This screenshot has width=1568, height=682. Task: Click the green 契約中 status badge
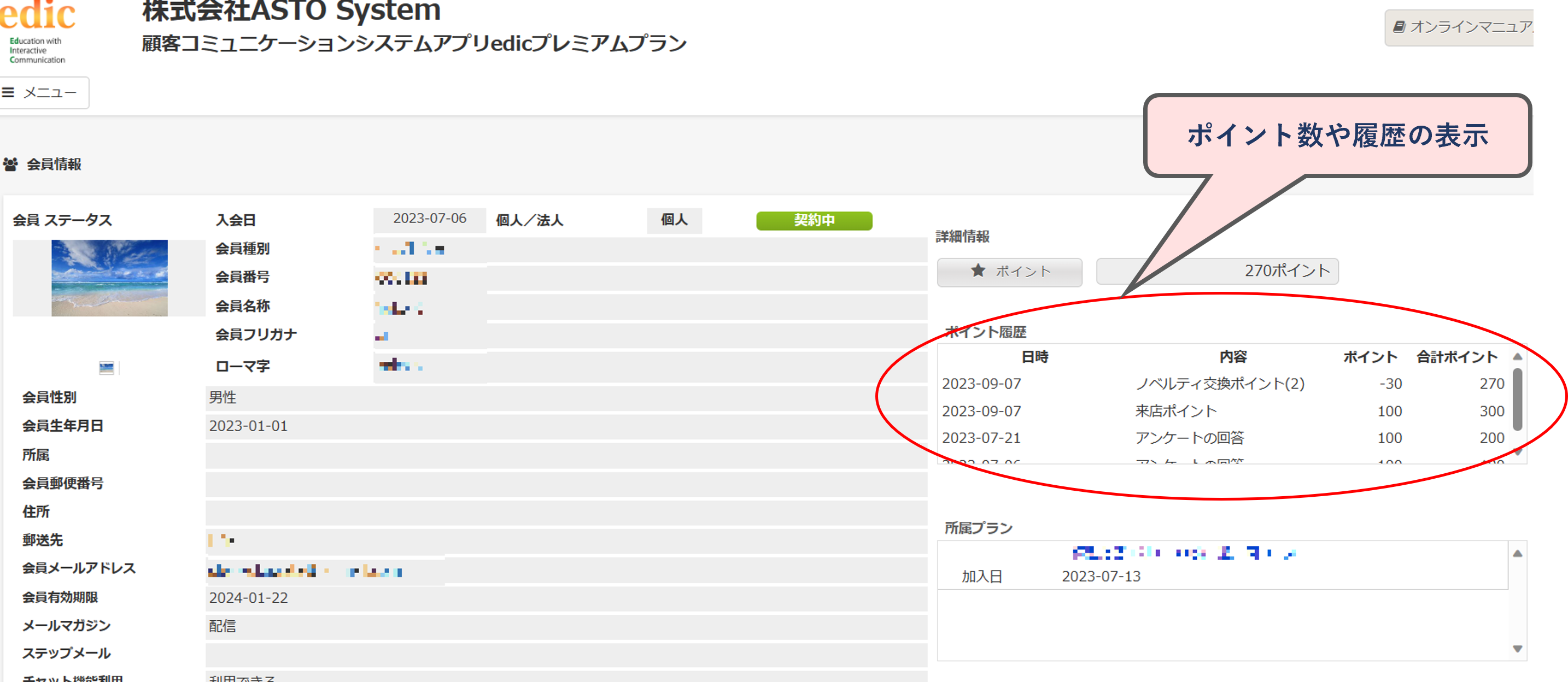814,220
